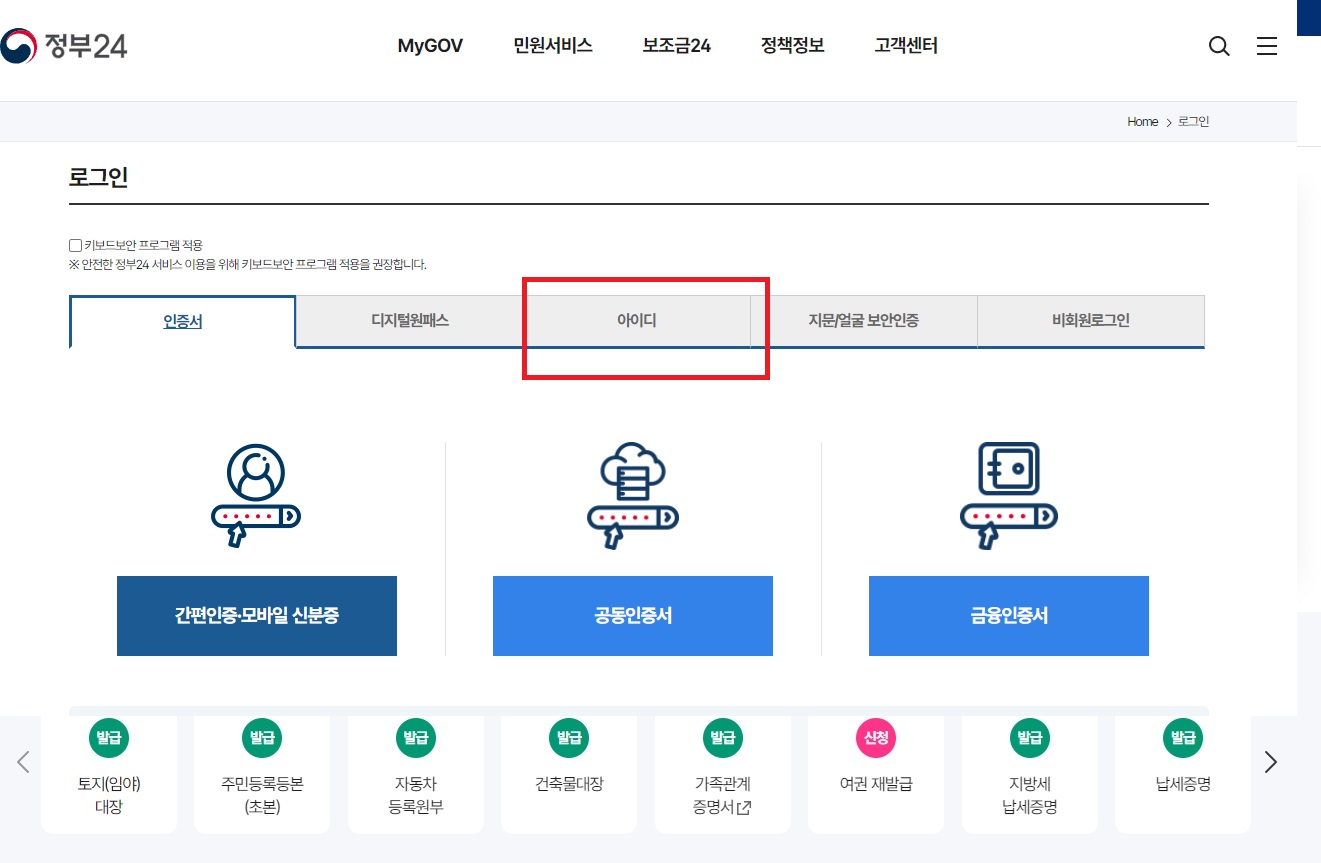Open 건축물대장 service card

(x=569, y=774)
